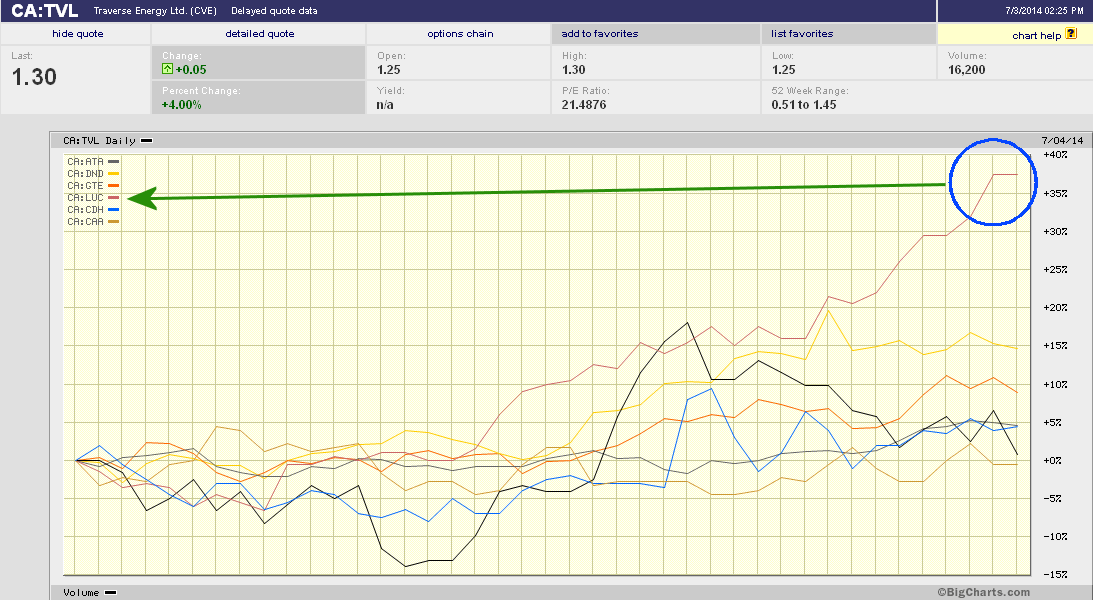Click the CA:CAA tan legend swatch
The width and height of the screenshot is (1093, 600).
(114, 222)
